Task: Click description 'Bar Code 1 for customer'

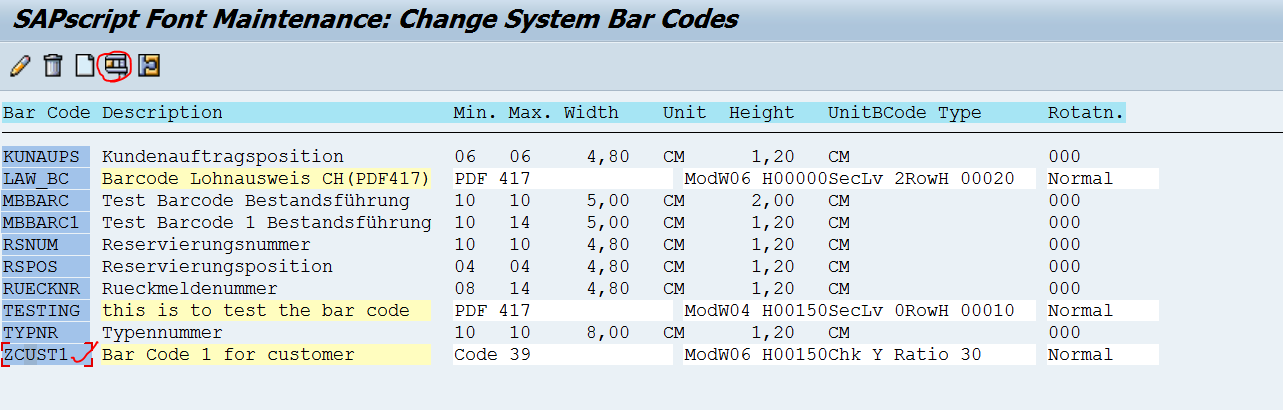Action: (228, 355)
